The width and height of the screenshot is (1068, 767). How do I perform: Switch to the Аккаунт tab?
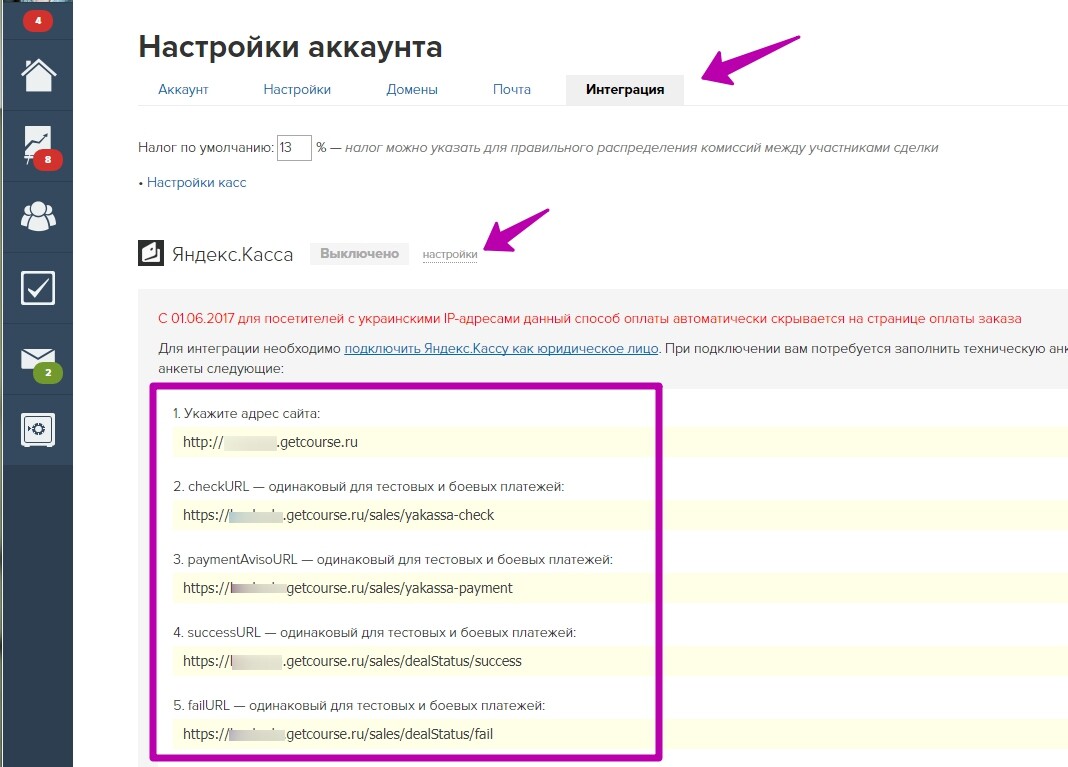183,89
